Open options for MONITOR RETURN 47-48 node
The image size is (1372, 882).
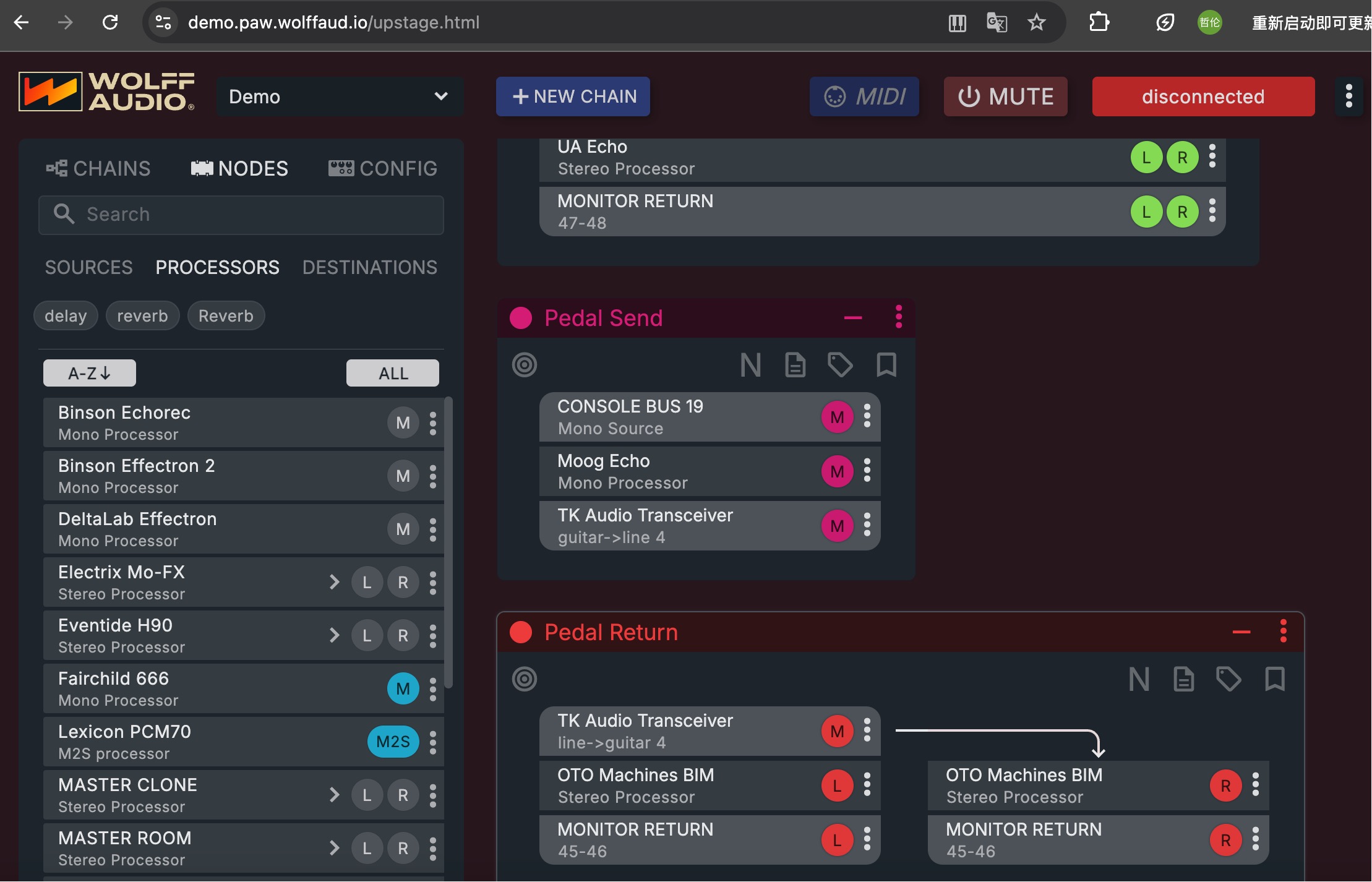pos(1212,210)
